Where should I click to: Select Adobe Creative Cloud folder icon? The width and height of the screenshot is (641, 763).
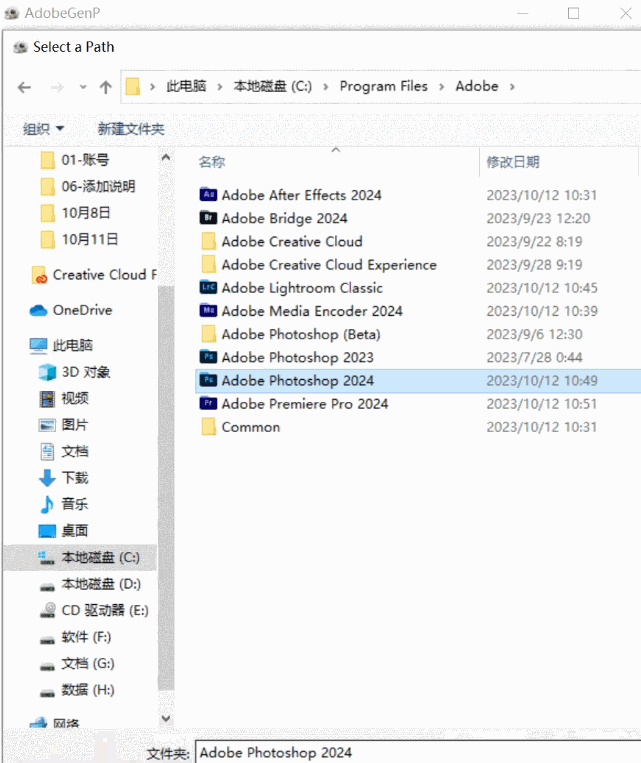[x=208, y=241]
